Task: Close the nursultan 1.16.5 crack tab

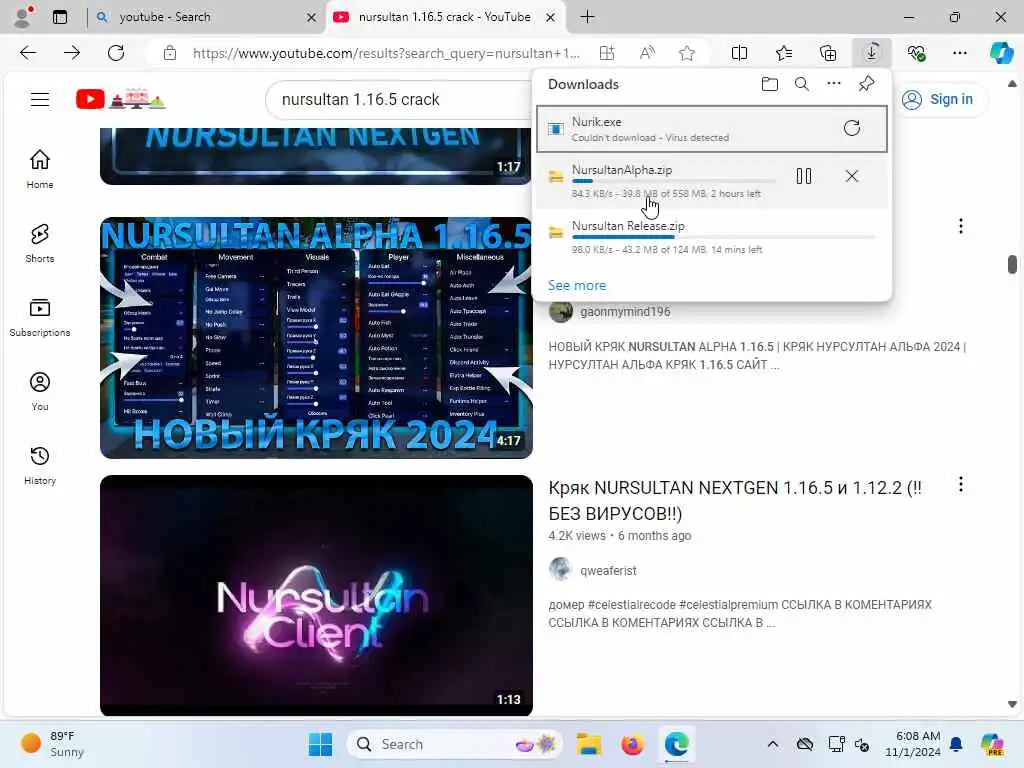Action: click(x=551, y=18)
